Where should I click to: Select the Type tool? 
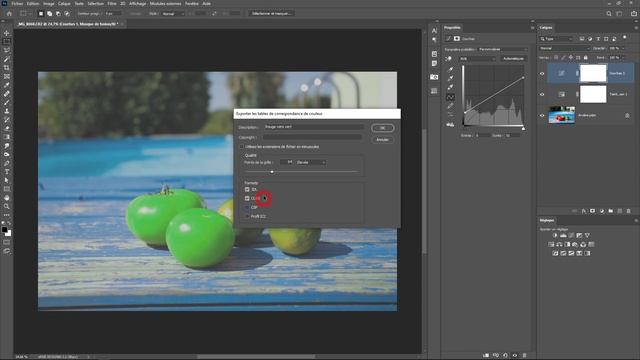coord(7,171)
